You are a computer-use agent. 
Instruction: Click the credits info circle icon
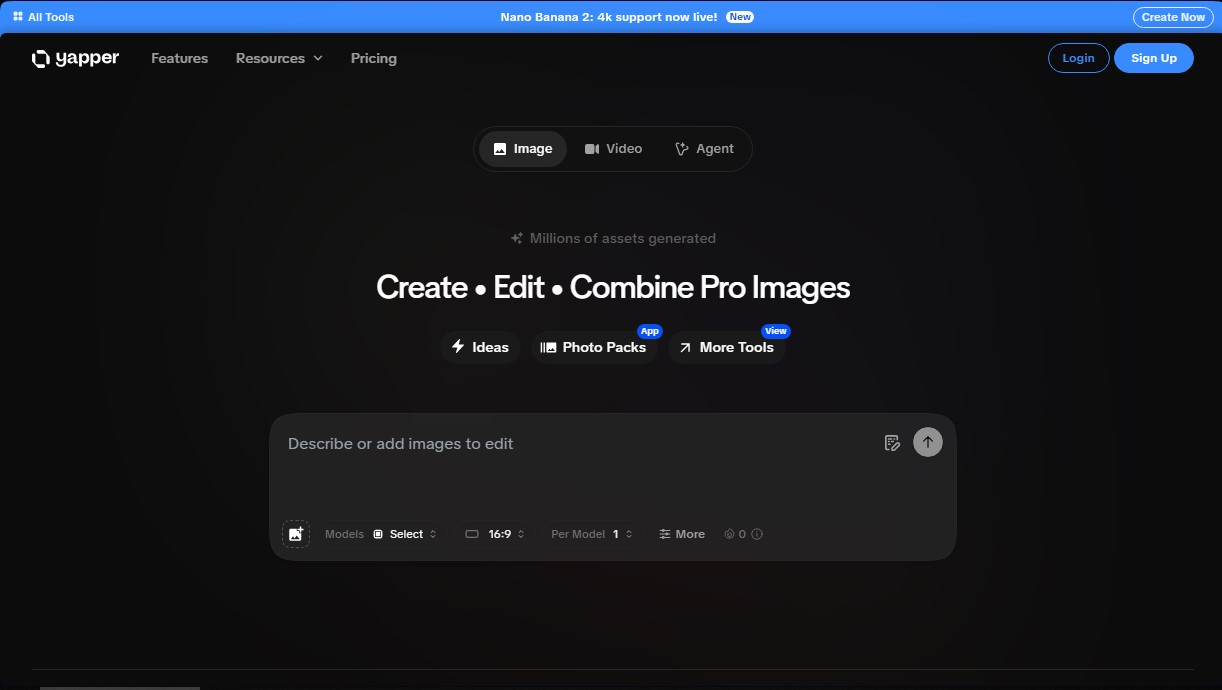tap(757, 534)
